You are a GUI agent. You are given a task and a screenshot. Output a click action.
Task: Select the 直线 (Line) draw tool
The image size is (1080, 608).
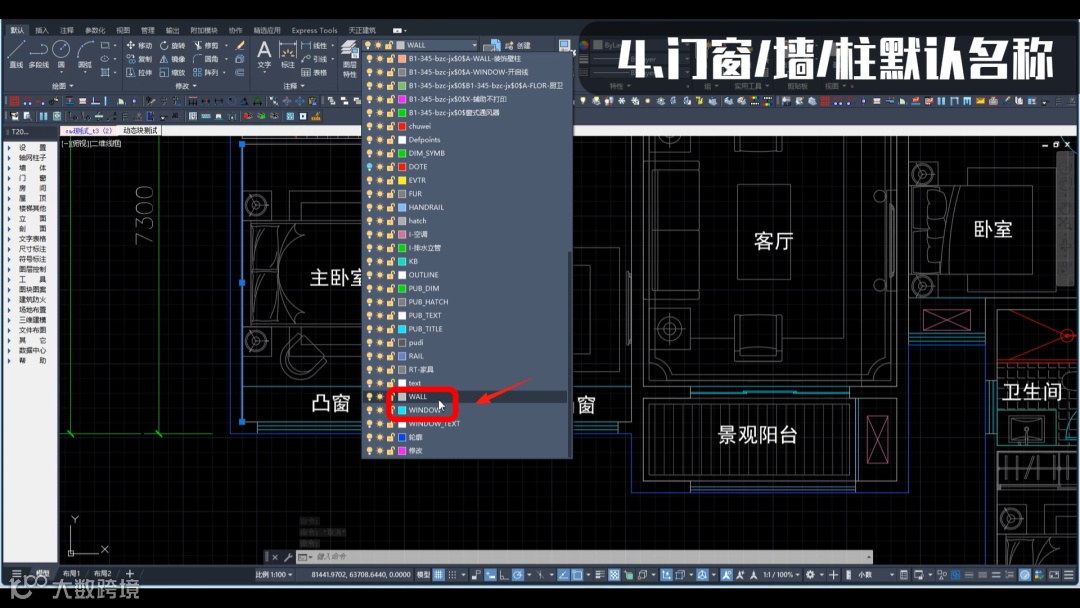click(x=16, y=54)
